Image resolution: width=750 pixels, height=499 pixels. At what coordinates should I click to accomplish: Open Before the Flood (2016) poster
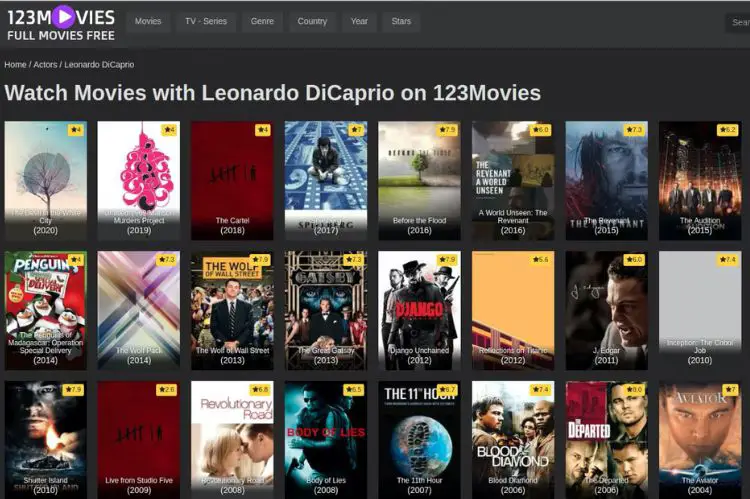coord(419,180)
